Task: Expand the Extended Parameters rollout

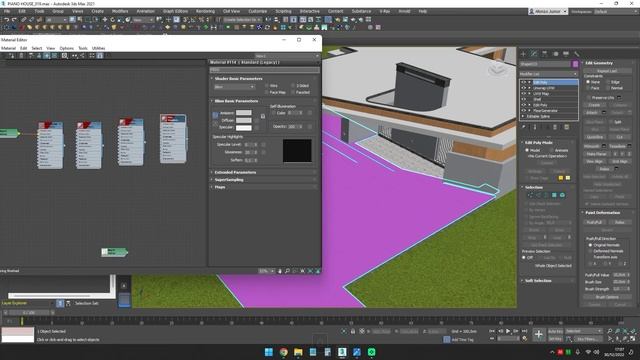Action: point(235,172)
